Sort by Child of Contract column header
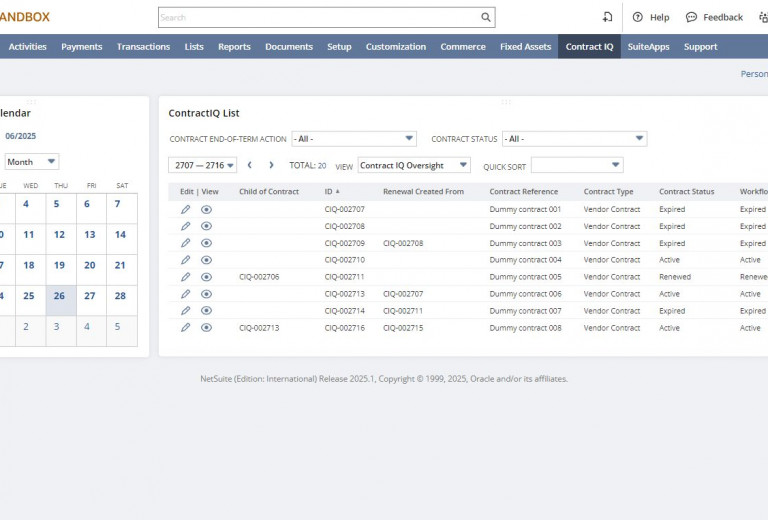 point(269,191)
